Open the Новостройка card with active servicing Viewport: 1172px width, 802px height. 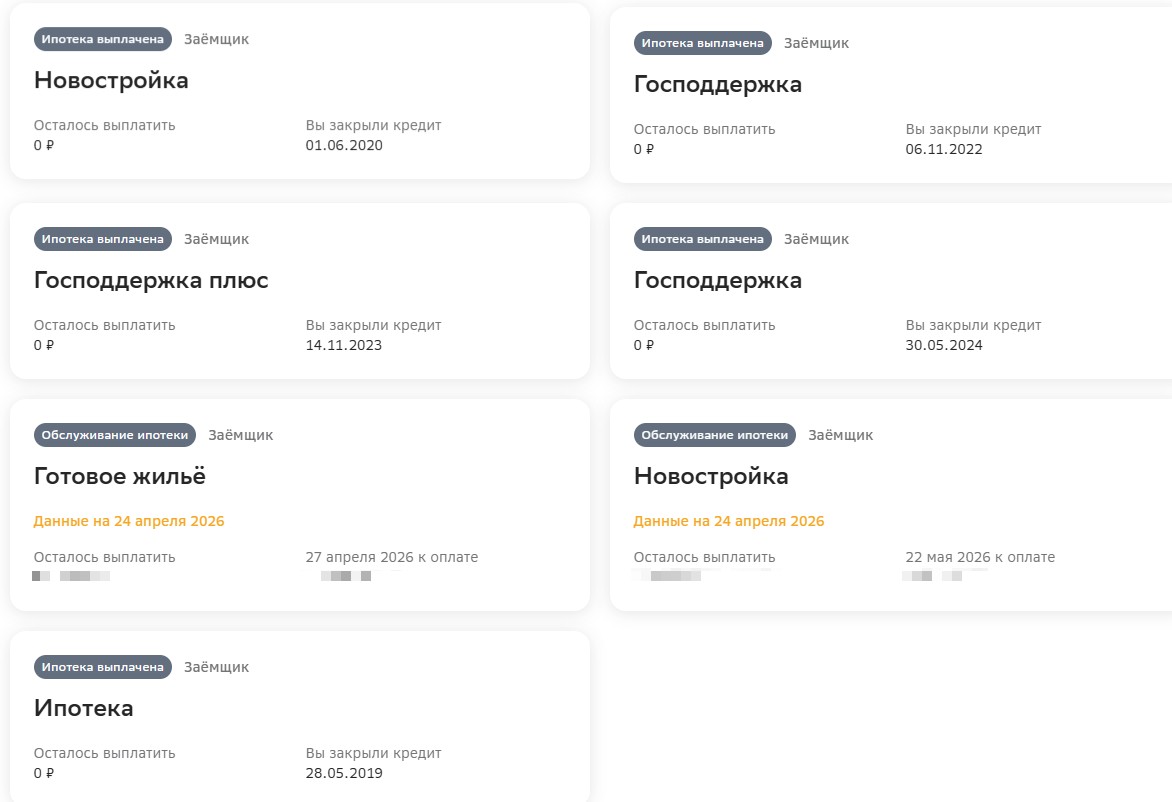point(891,505)
